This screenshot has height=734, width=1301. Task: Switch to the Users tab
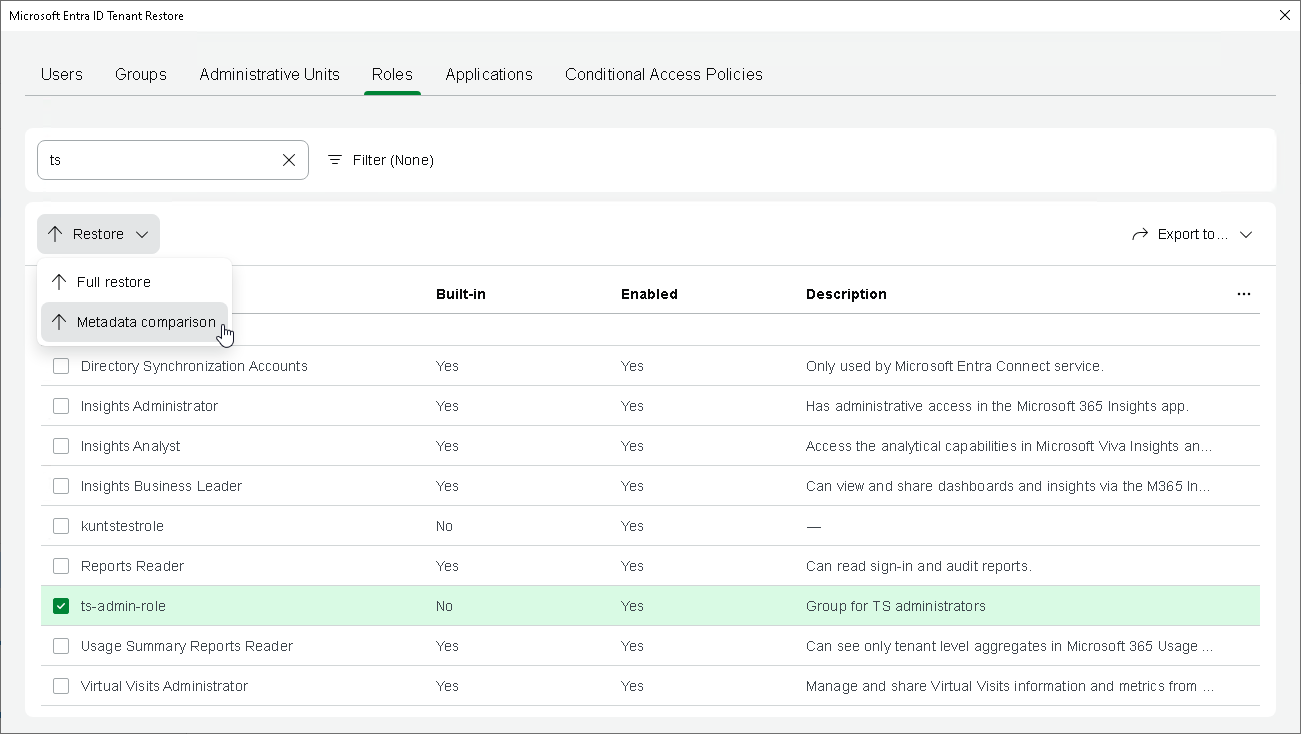point(62,74)
